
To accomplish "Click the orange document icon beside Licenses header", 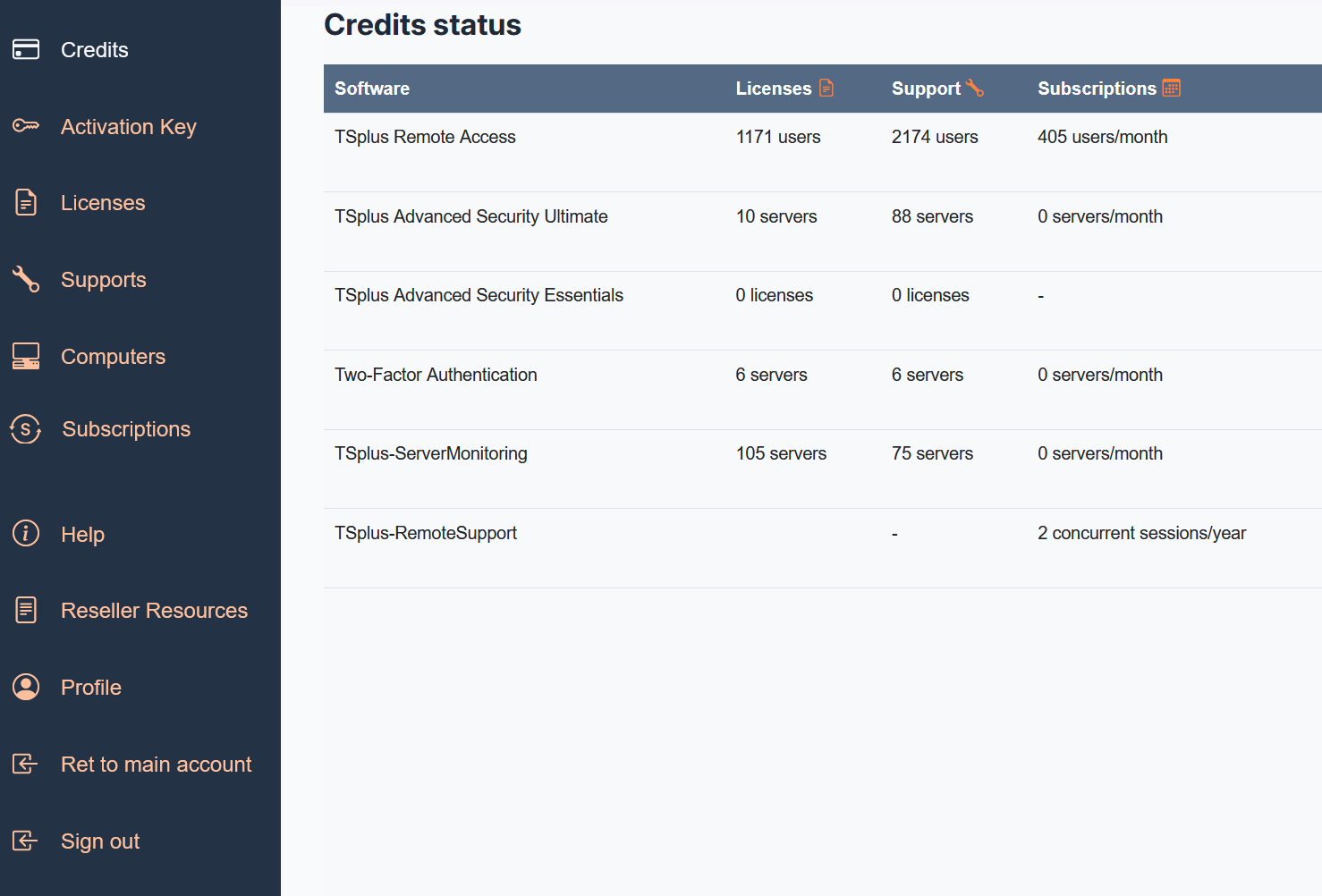I will pyautogui.click(x=826, y=88).
